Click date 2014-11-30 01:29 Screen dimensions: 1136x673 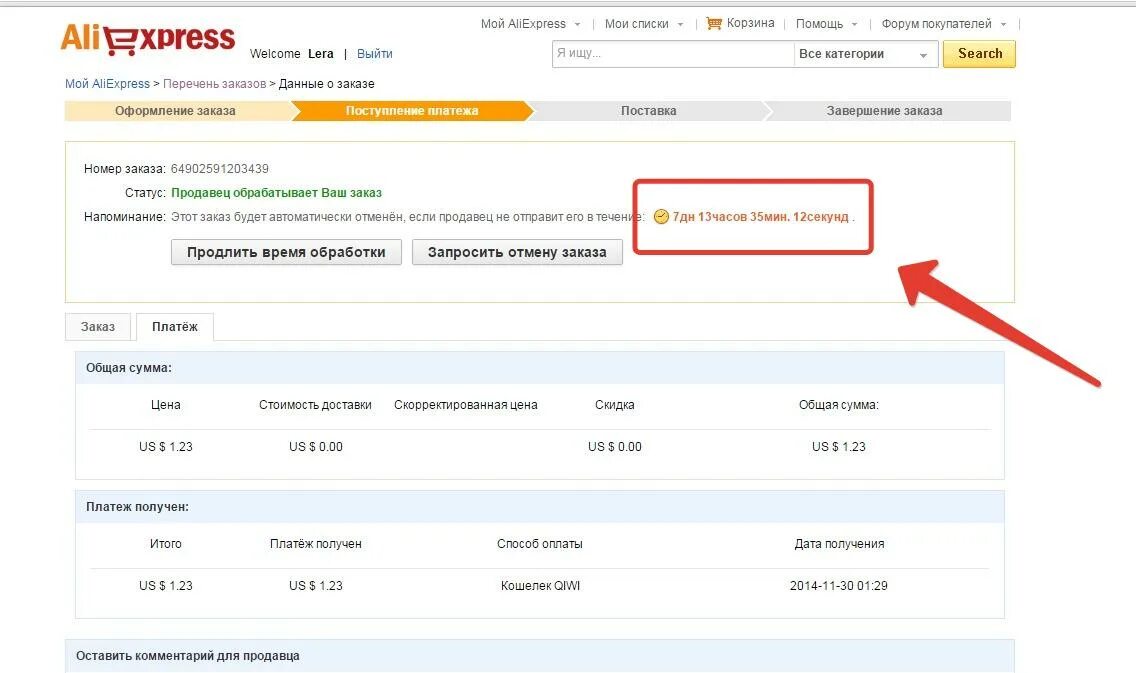[838, 586]
